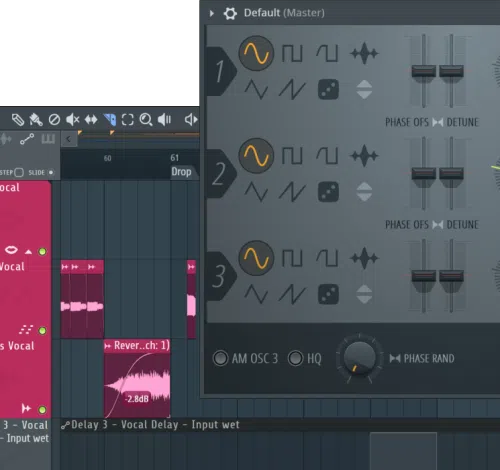The image size is (500, 470).
Task: Click the pattern clip focus piano icon
Action: (x=48, y=139)
